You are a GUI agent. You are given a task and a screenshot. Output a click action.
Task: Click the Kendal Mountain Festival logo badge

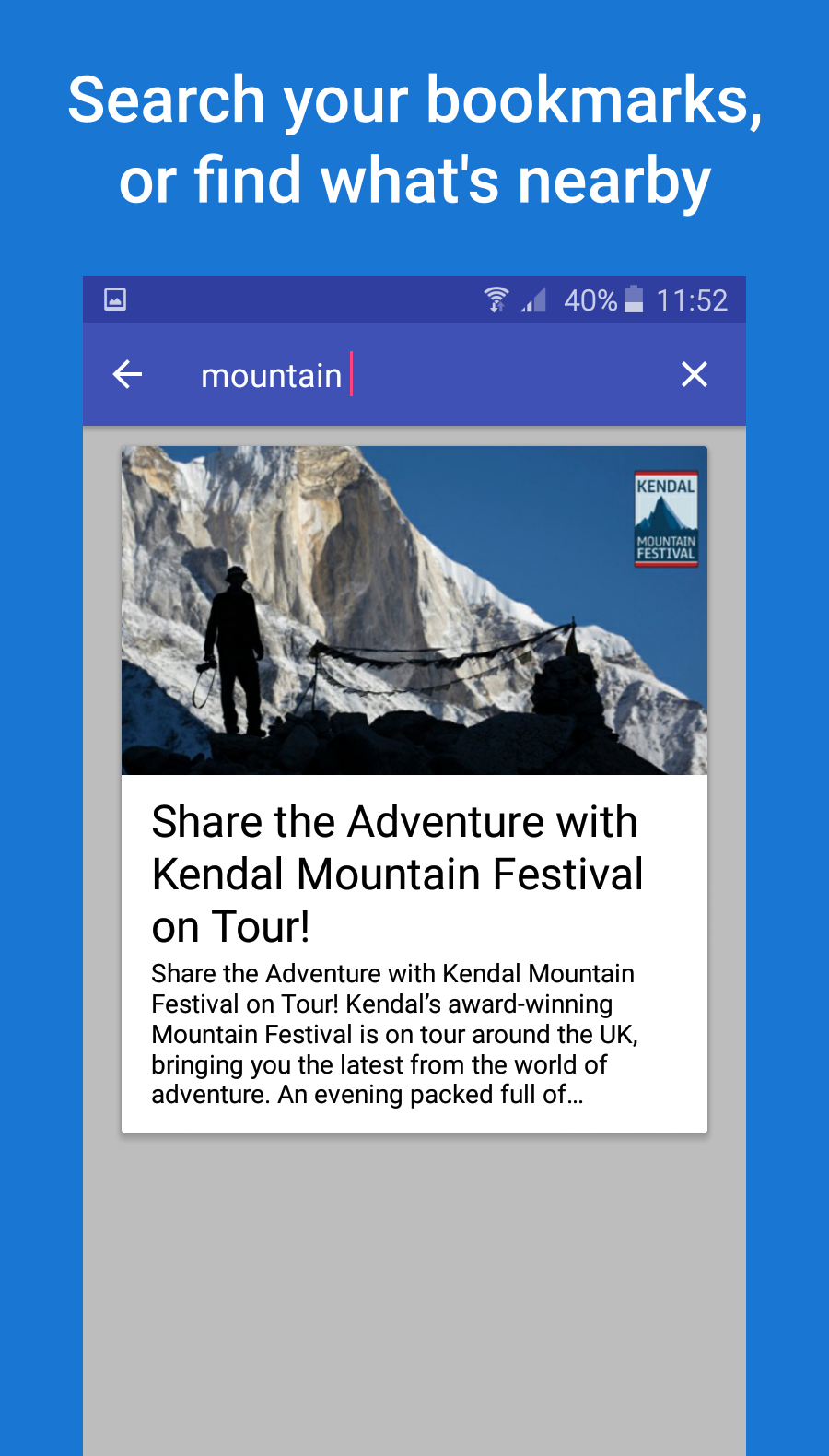pyautogui.click(x=666, y=519)
